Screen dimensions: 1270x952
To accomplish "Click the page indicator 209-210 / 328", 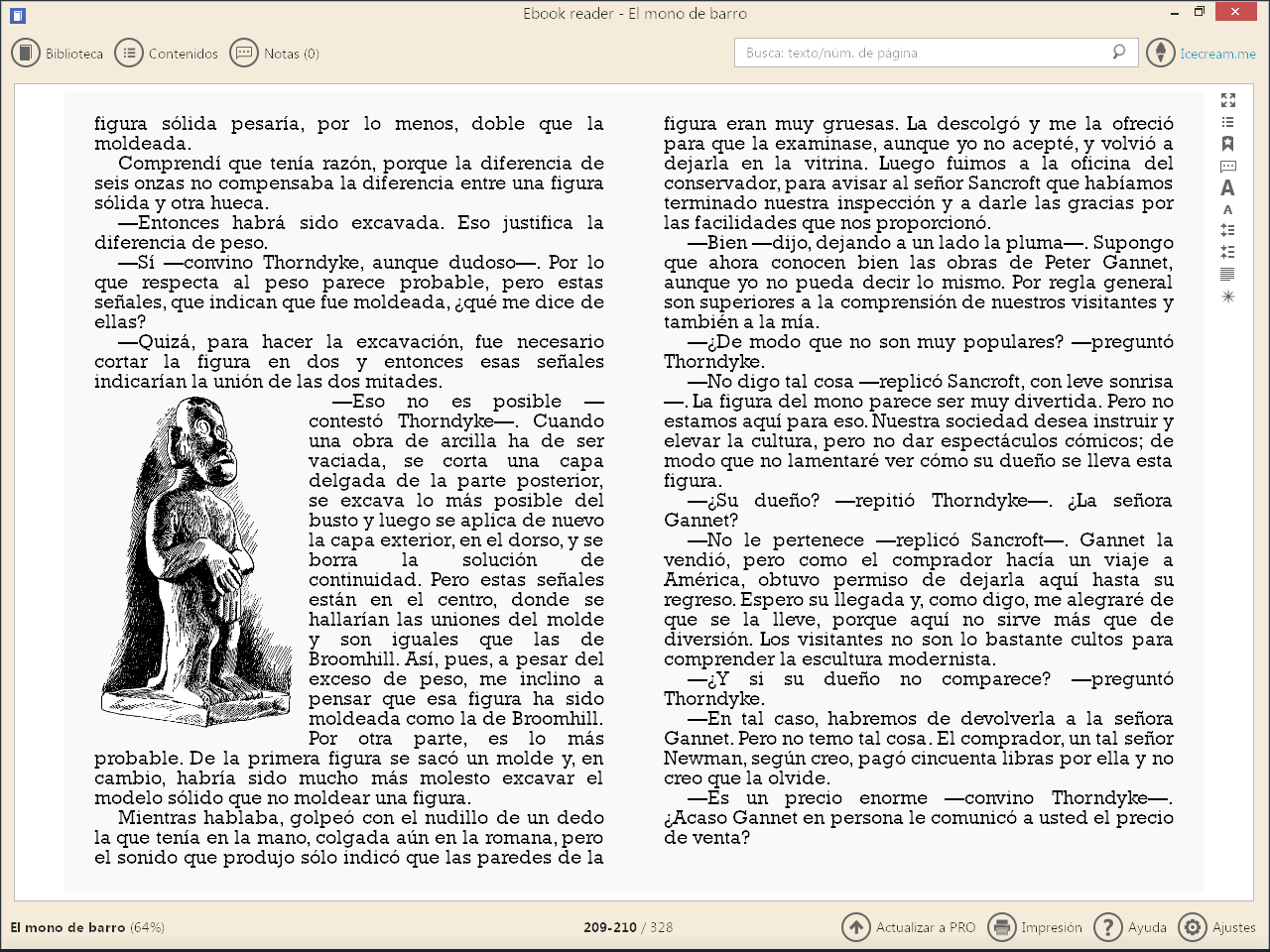I will 628,927.
